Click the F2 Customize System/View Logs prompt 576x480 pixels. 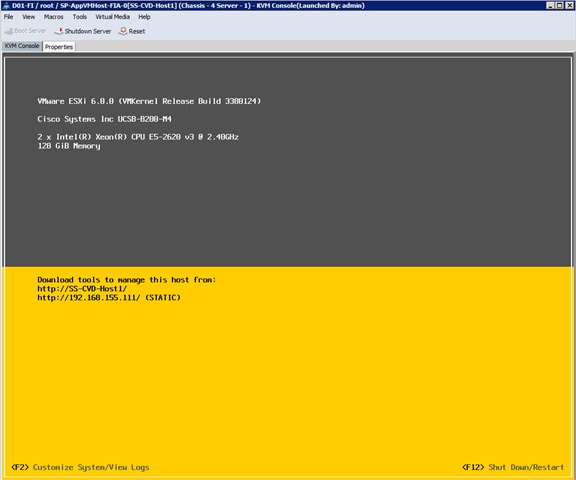point(80,467)
